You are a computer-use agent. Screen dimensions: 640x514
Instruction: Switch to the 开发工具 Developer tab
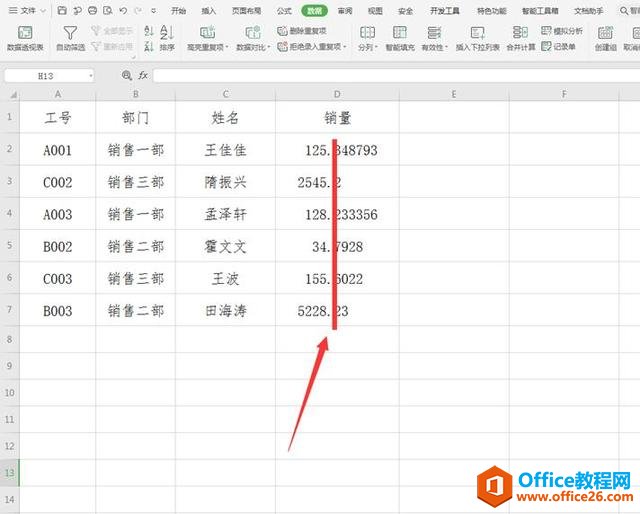[x=444, y=11]
